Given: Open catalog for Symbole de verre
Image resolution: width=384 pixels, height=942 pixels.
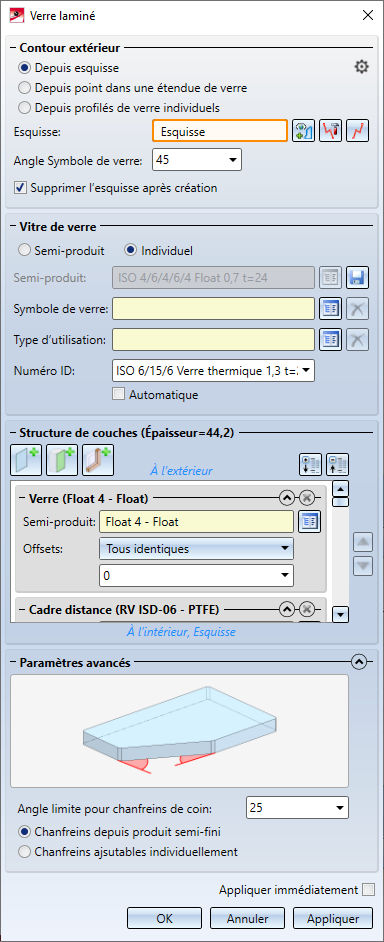Looking at the screenshot, I should click(x=331, y=308).
